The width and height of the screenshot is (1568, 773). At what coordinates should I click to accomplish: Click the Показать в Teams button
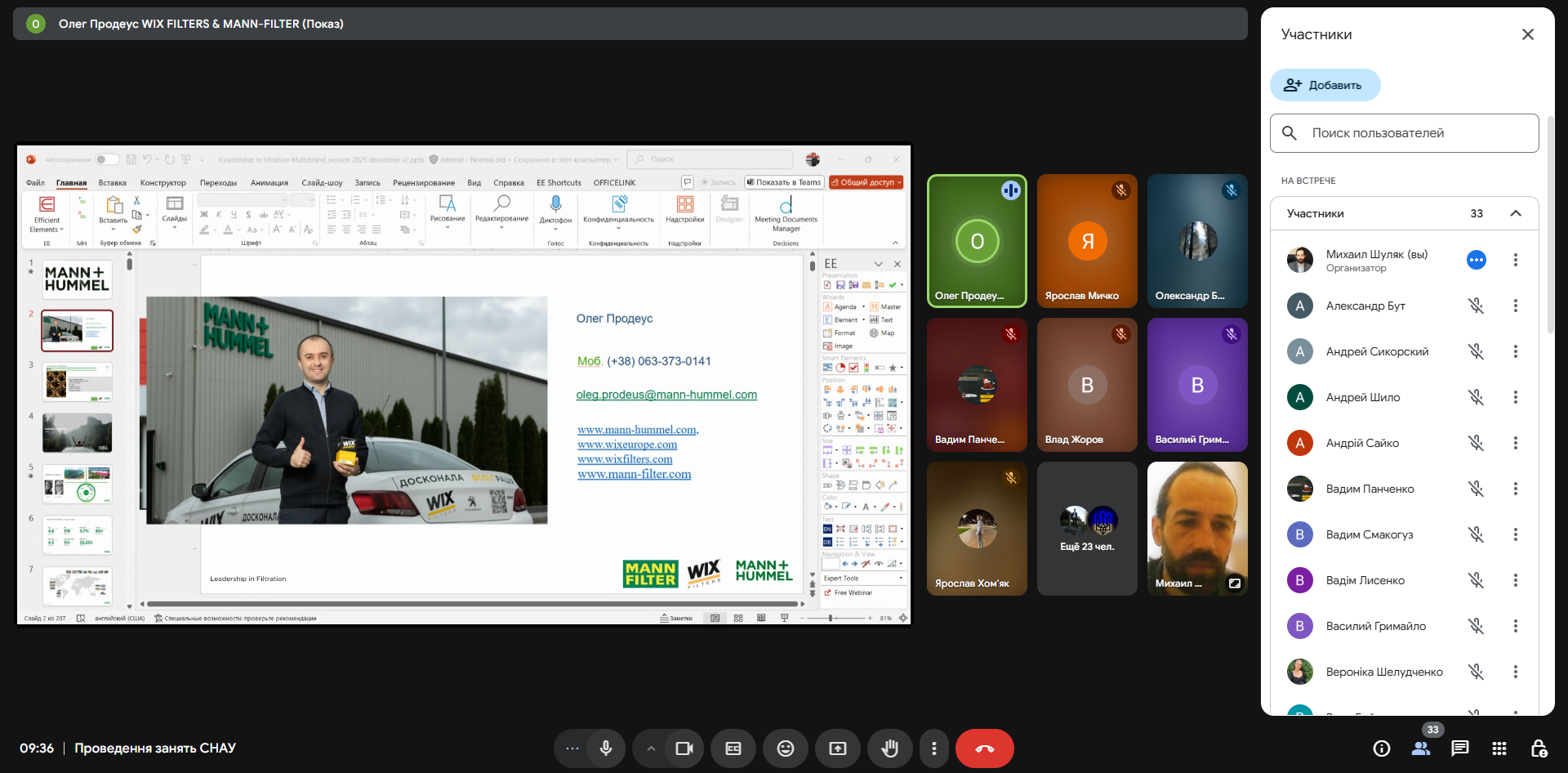[x=784, y=182]
